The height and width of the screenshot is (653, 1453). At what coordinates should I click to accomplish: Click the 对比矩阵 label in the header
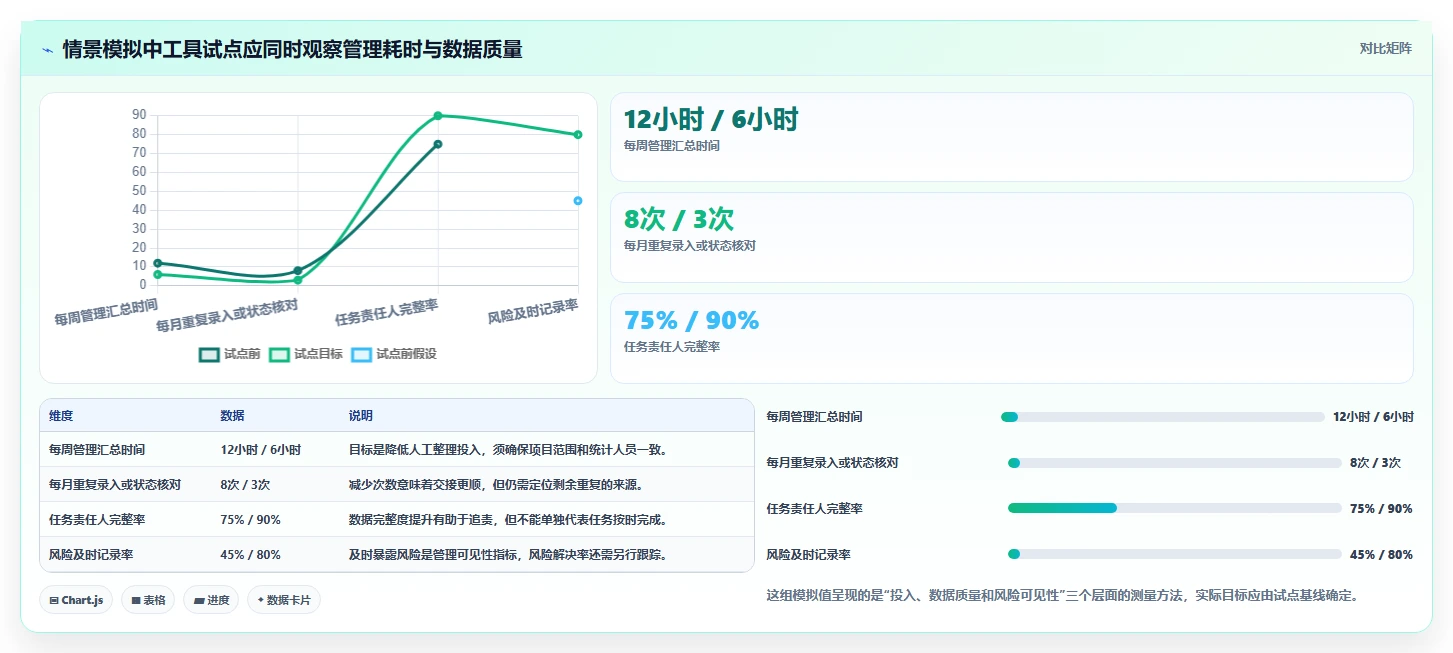click(1385, 49)
